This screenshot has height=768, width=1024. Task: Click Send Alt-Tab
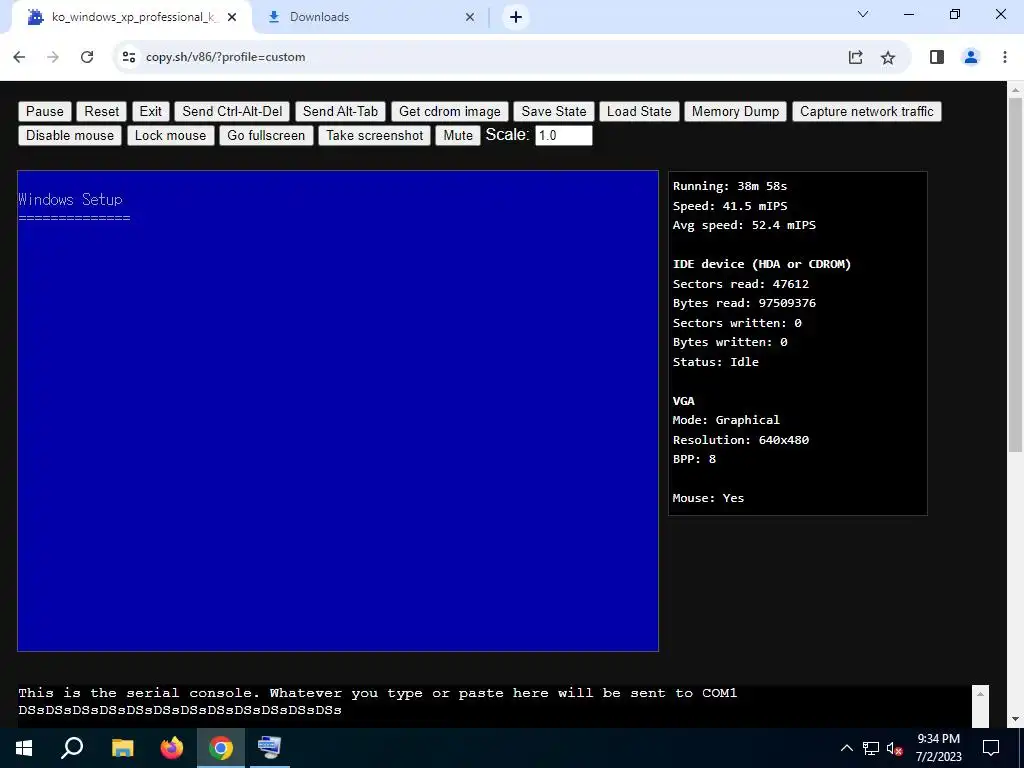click(x=340, y=111)
